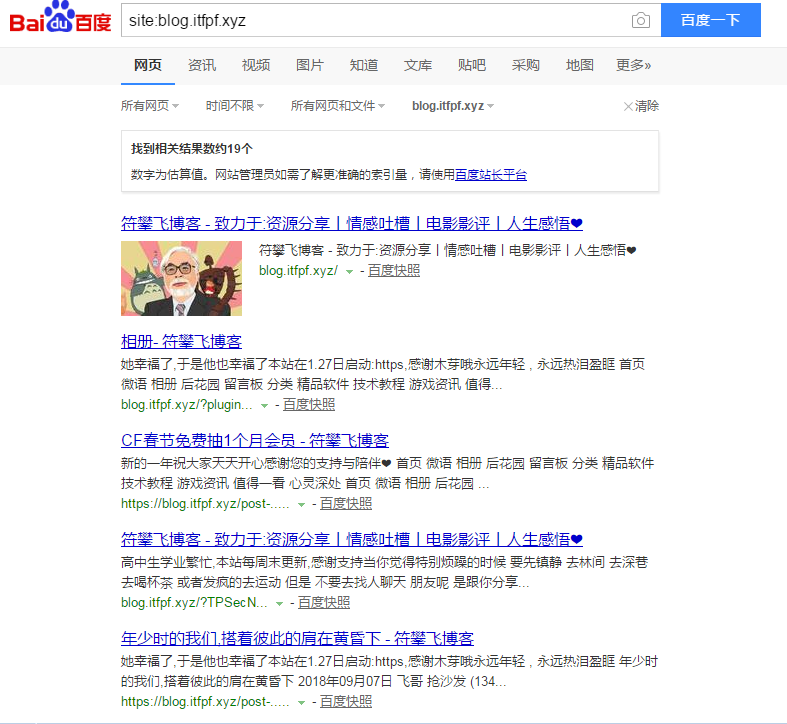
Task: Open the 知道 tab
Action: coord(364,65)
